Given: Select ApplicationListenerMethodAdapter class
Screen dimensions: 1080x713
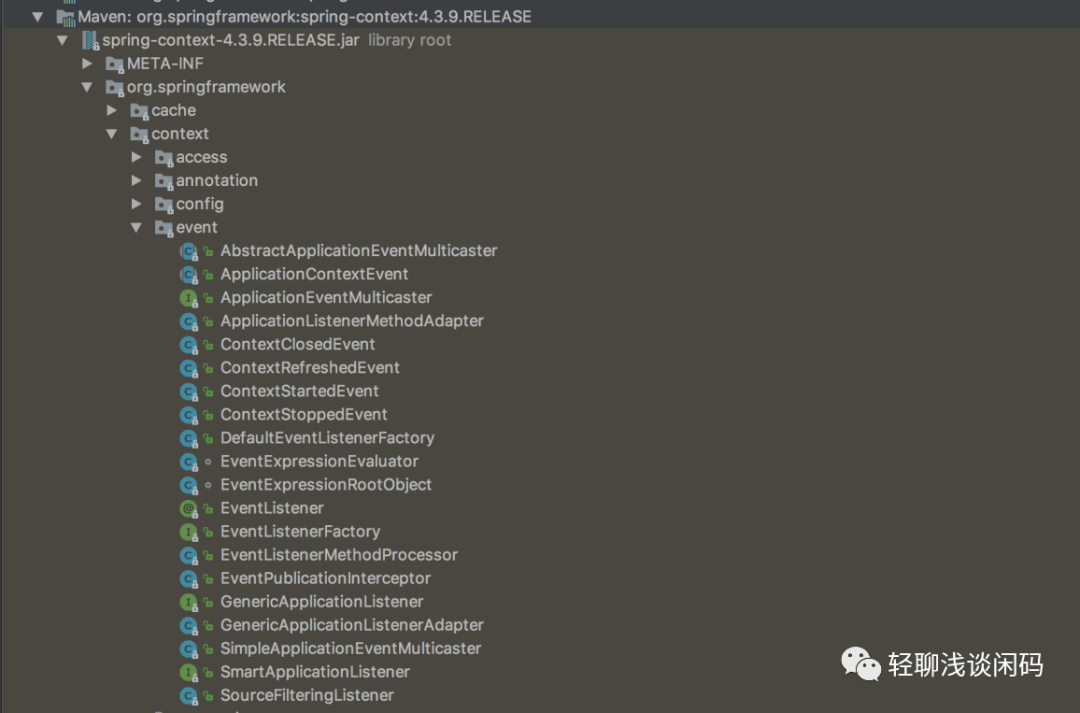Looking at the screenshot, I should click(352, 321).
